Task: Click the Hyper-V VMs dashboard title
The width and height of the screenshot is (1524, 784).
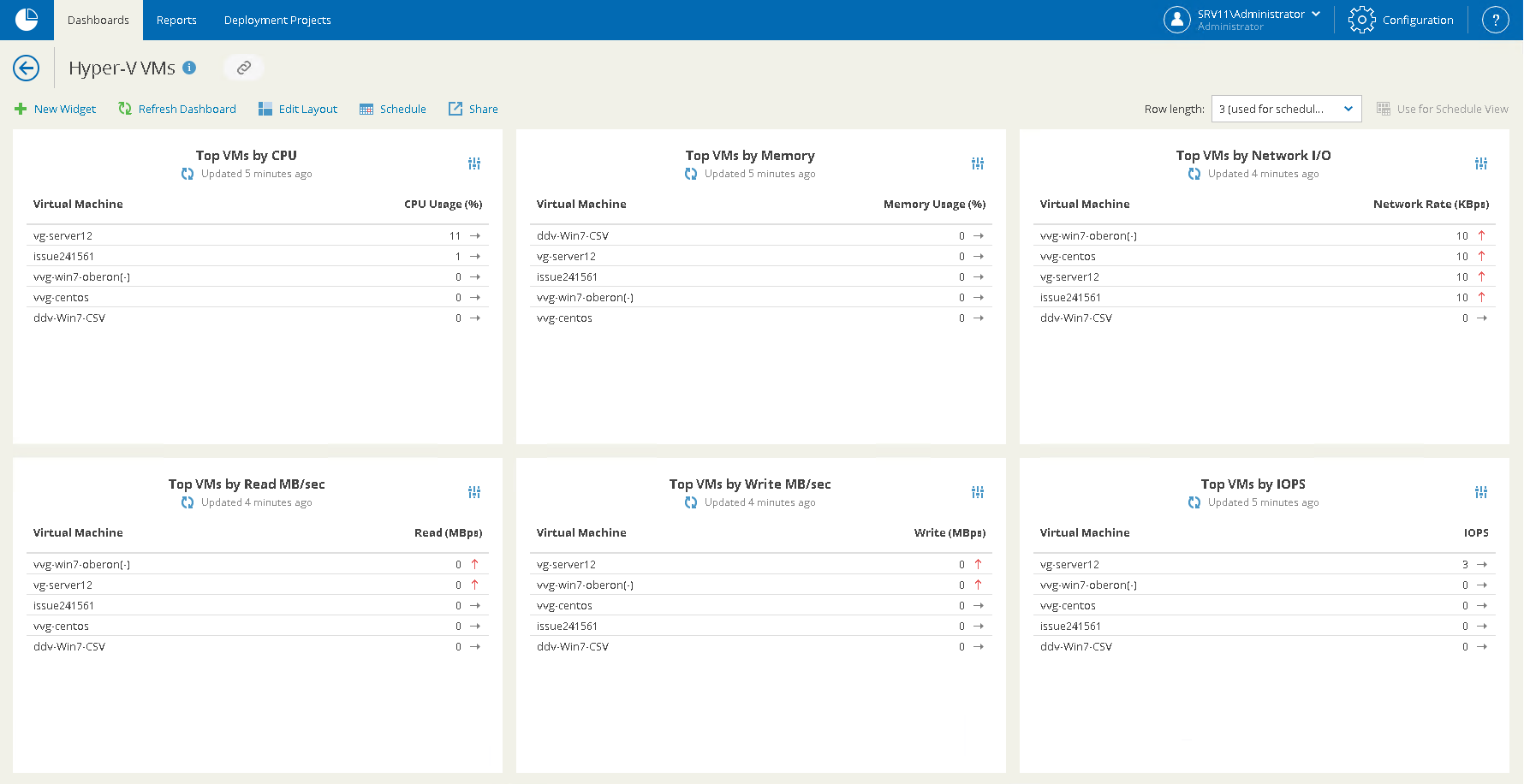Action: 122,68
